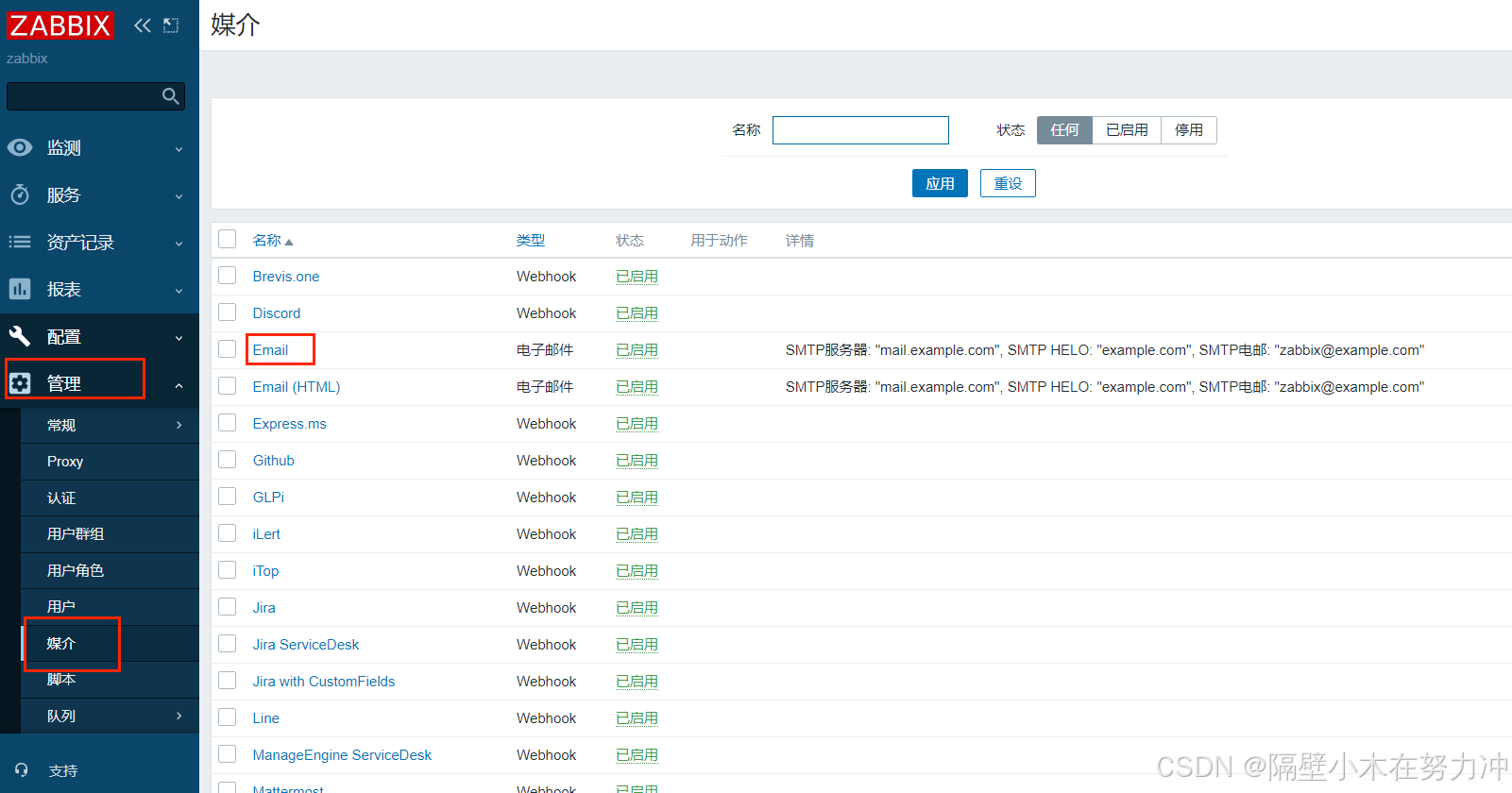
Task: Open the Express.ms media type link
Action: pyautogui.click(x=290, y=424)
